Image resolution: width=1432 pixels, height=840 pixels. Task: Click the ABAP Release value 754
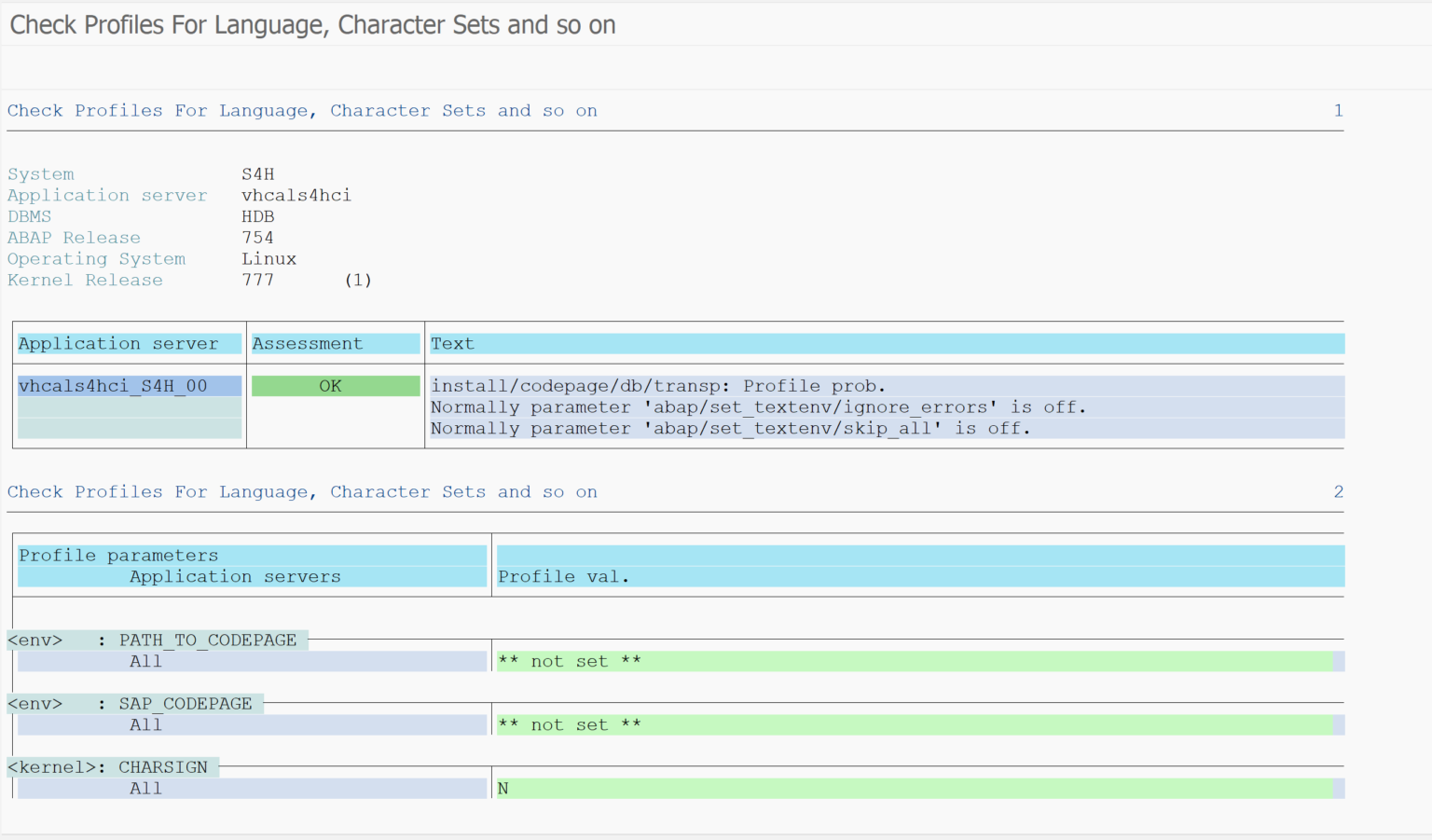tap(257, 238)
